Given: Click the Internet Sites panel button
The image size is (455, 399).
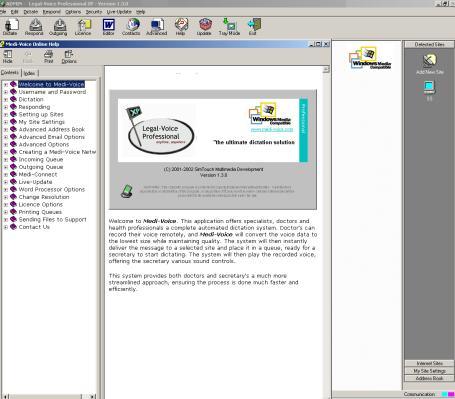Looking at the screenshot, I should click(429, 363).
